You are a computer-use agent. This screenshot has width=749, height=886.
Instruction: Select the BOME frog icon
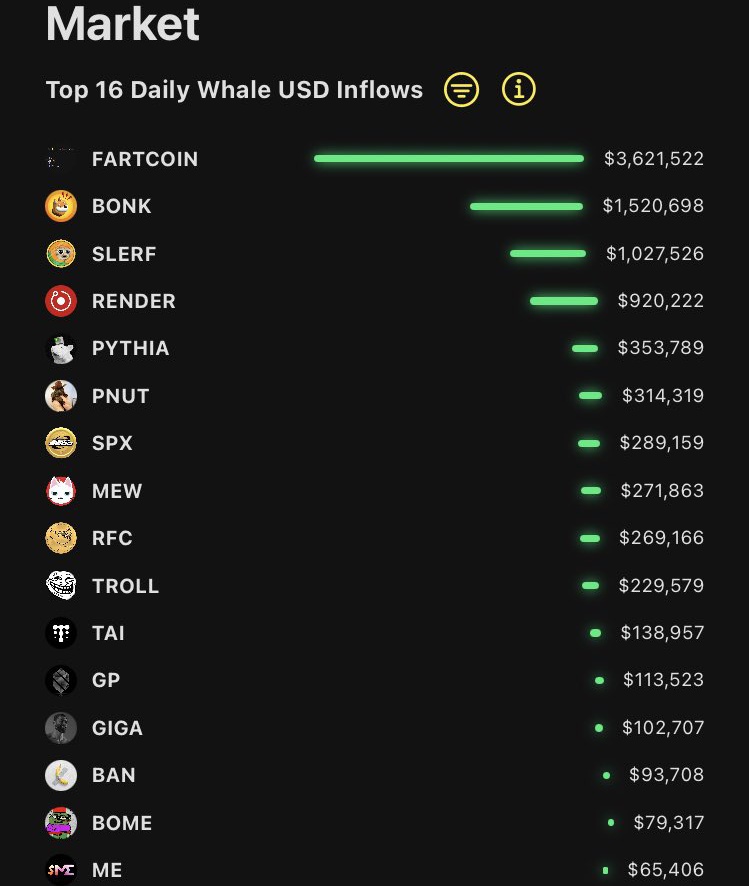point(61,823)
